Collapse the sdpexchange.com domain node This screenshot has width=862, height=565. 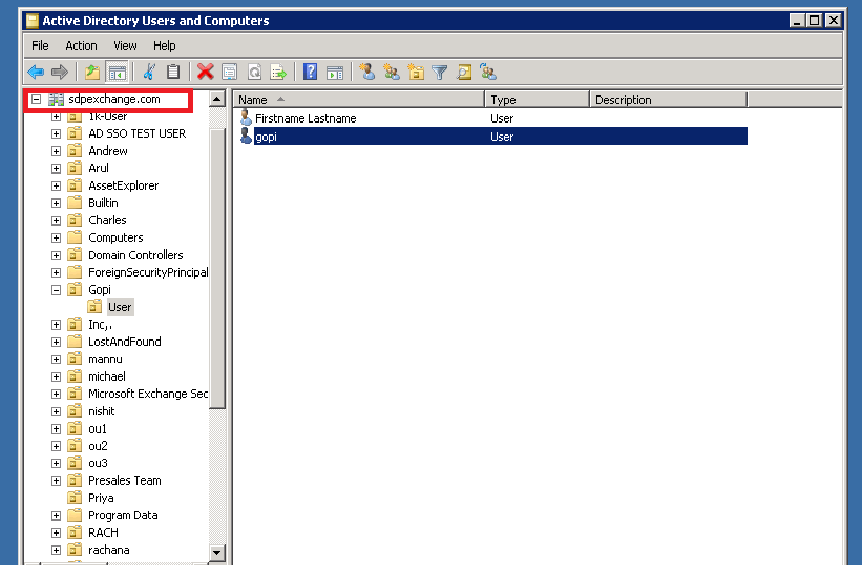click(x=36, y=99)
